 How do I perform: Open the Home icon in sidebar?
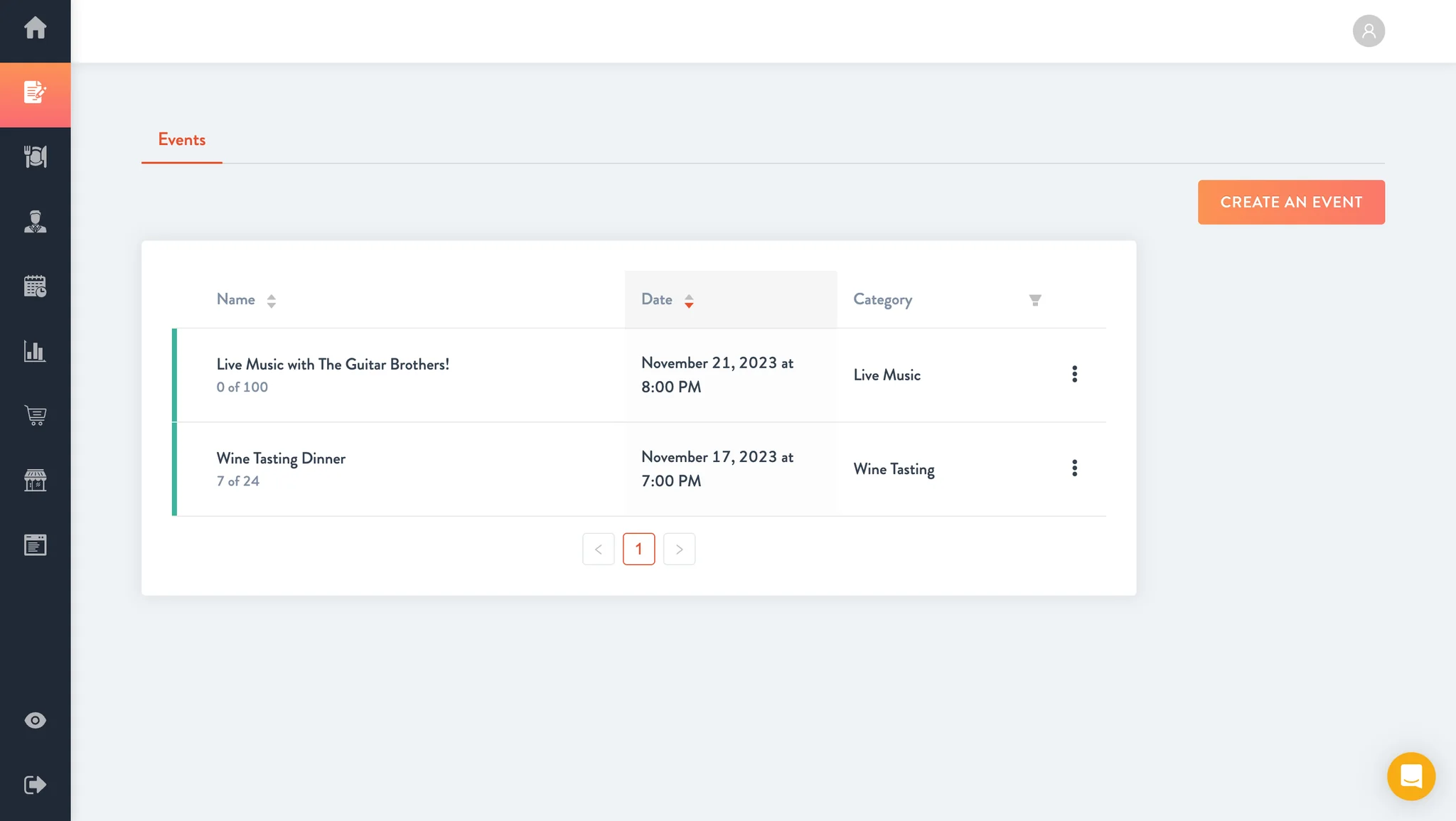coord(35,28)
